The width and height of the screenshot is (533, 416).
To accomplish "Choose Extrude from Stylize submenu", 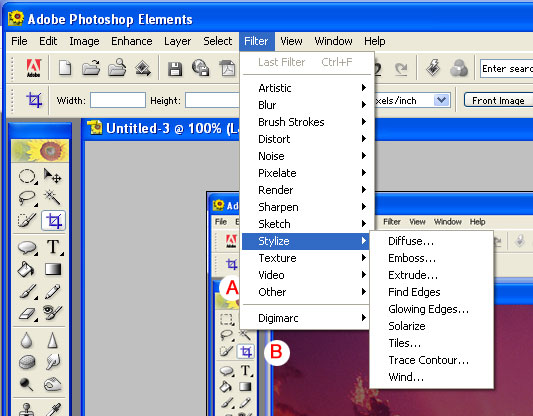I will [x=431, y=275].
